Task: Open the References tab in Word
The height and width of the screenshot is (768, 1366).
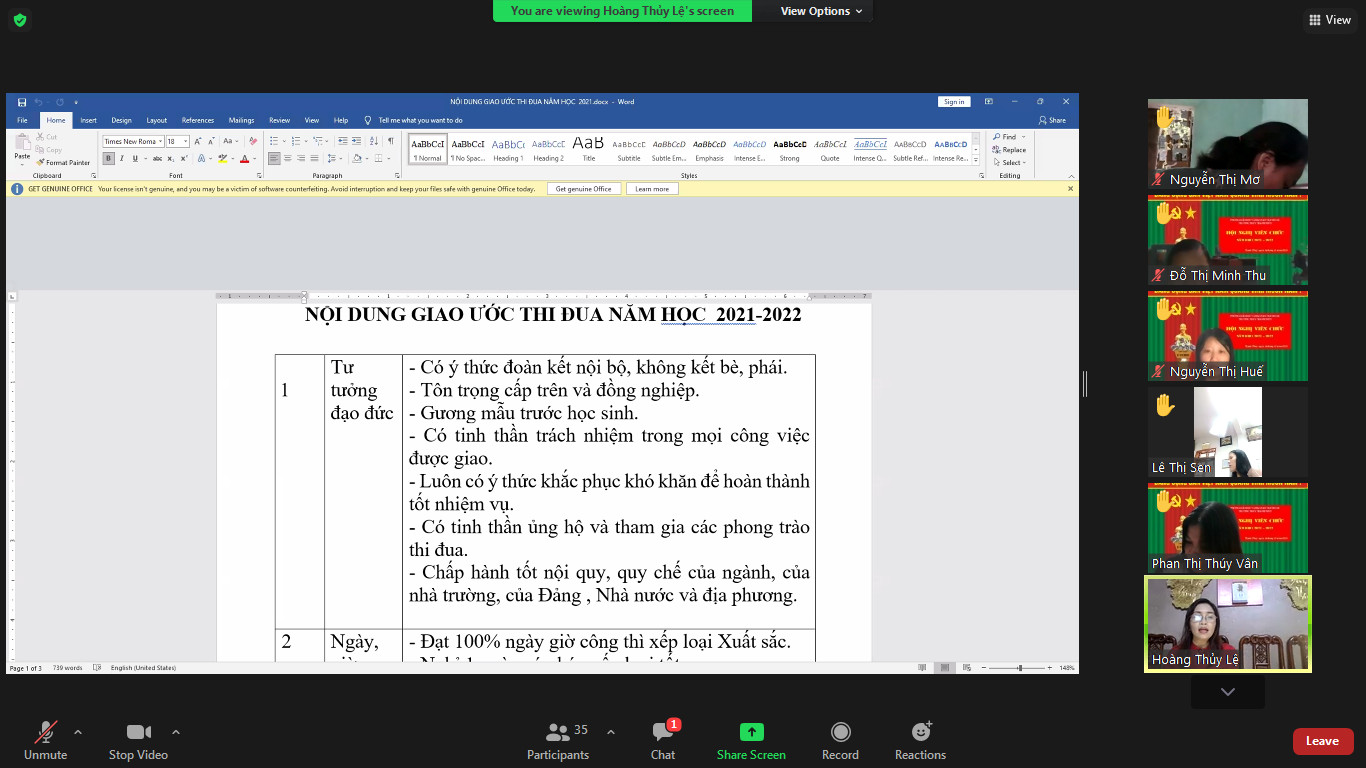Action: coord(198,120)
